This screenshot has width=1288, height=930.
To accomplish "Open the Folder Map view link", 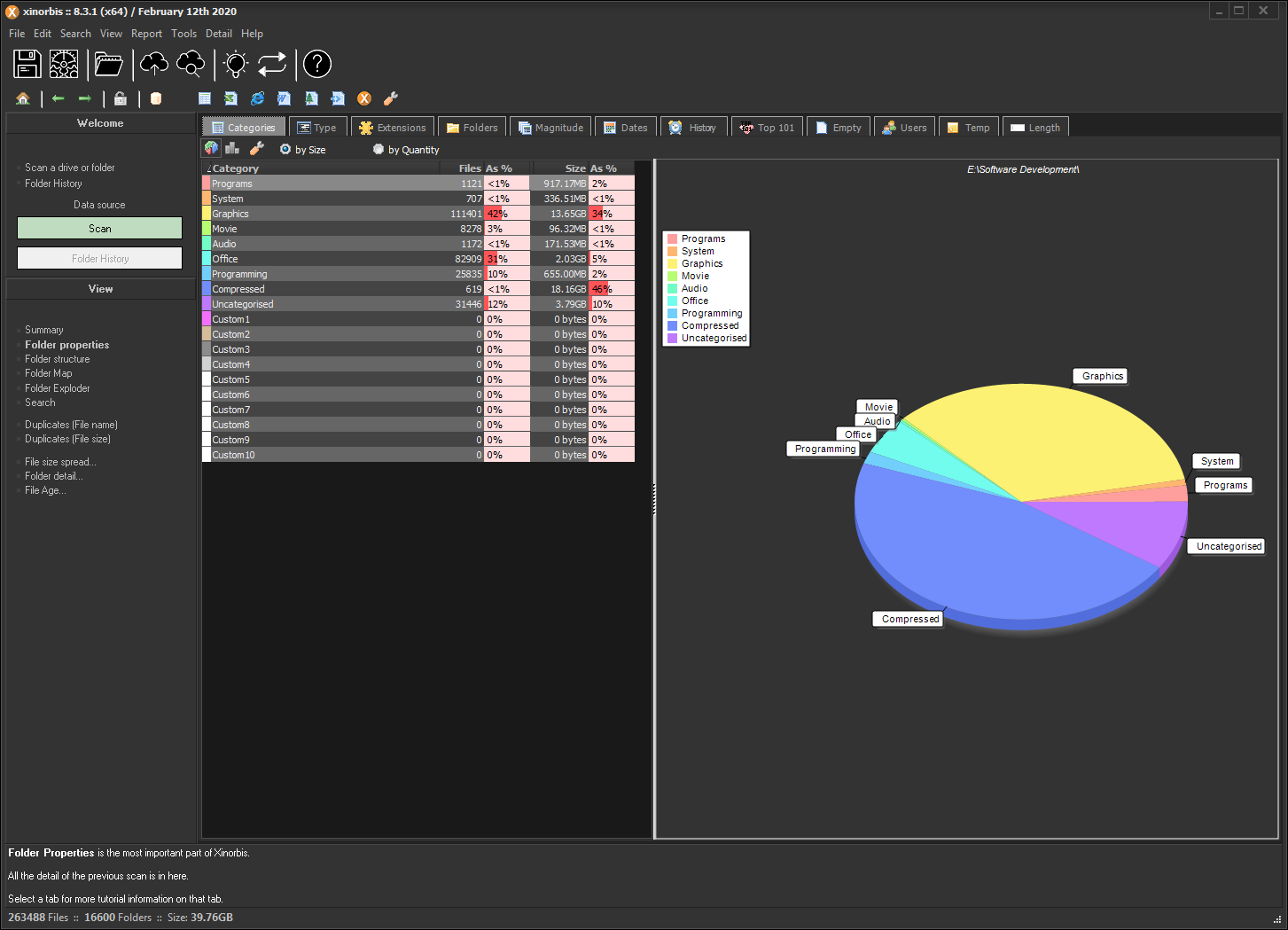I will (x=49, y=373).
